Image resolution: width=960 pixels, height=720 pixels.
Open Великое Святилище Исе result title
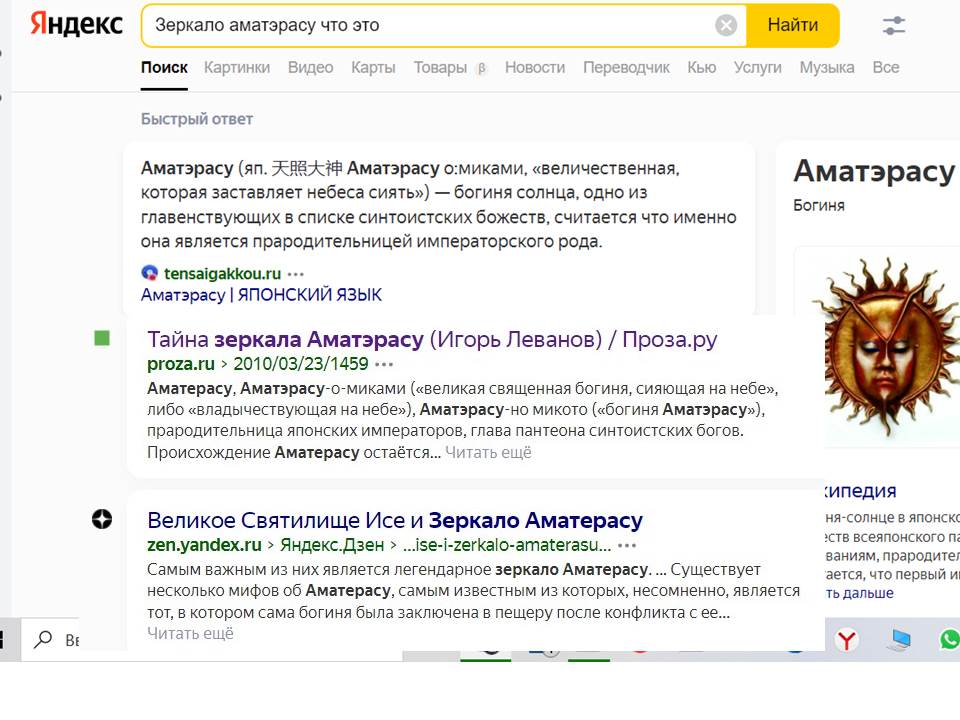point(395,520)
